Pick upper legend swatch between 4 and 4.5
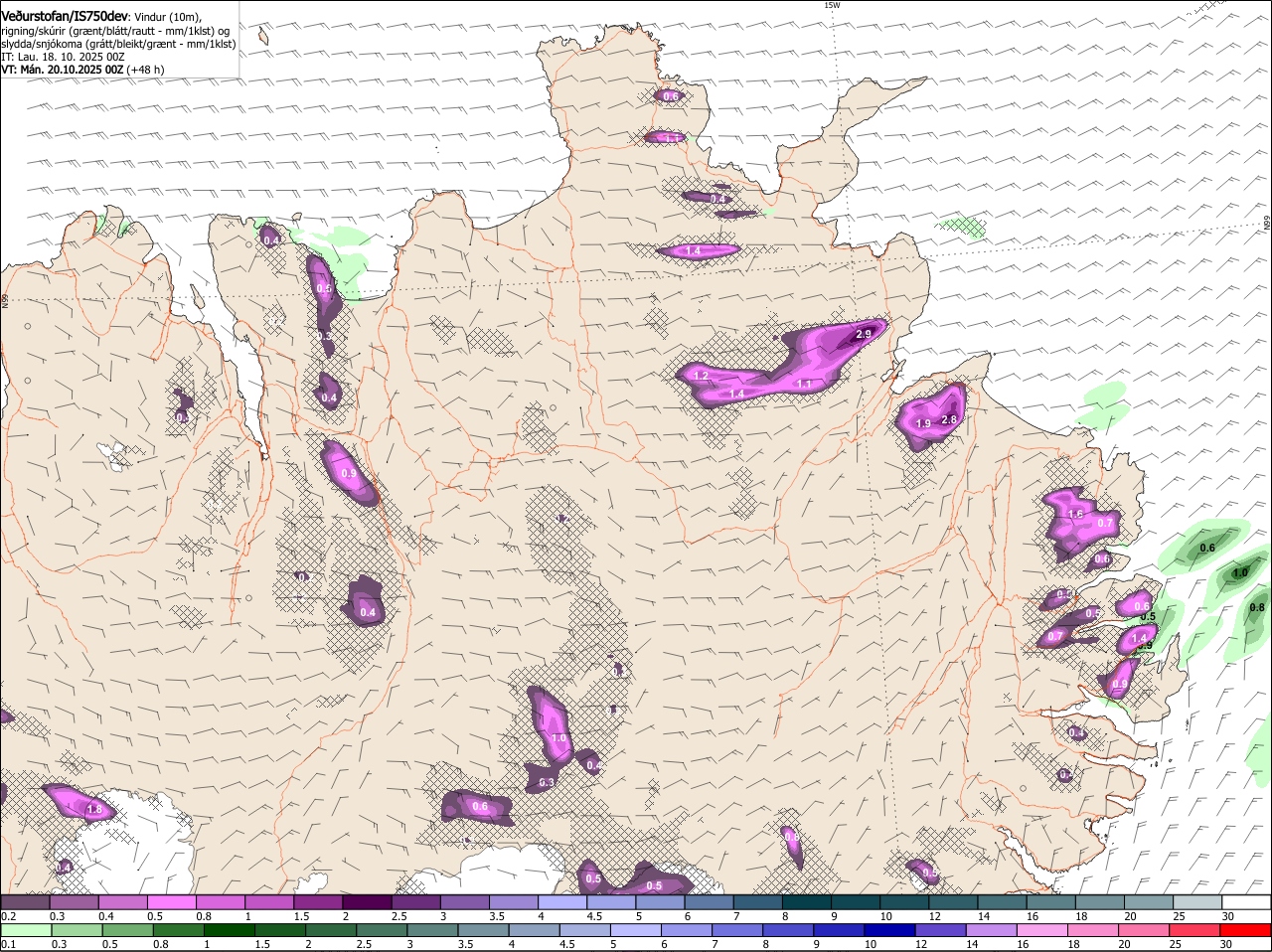This screenshot has width=1272, height=952. [x=563, y=902]
